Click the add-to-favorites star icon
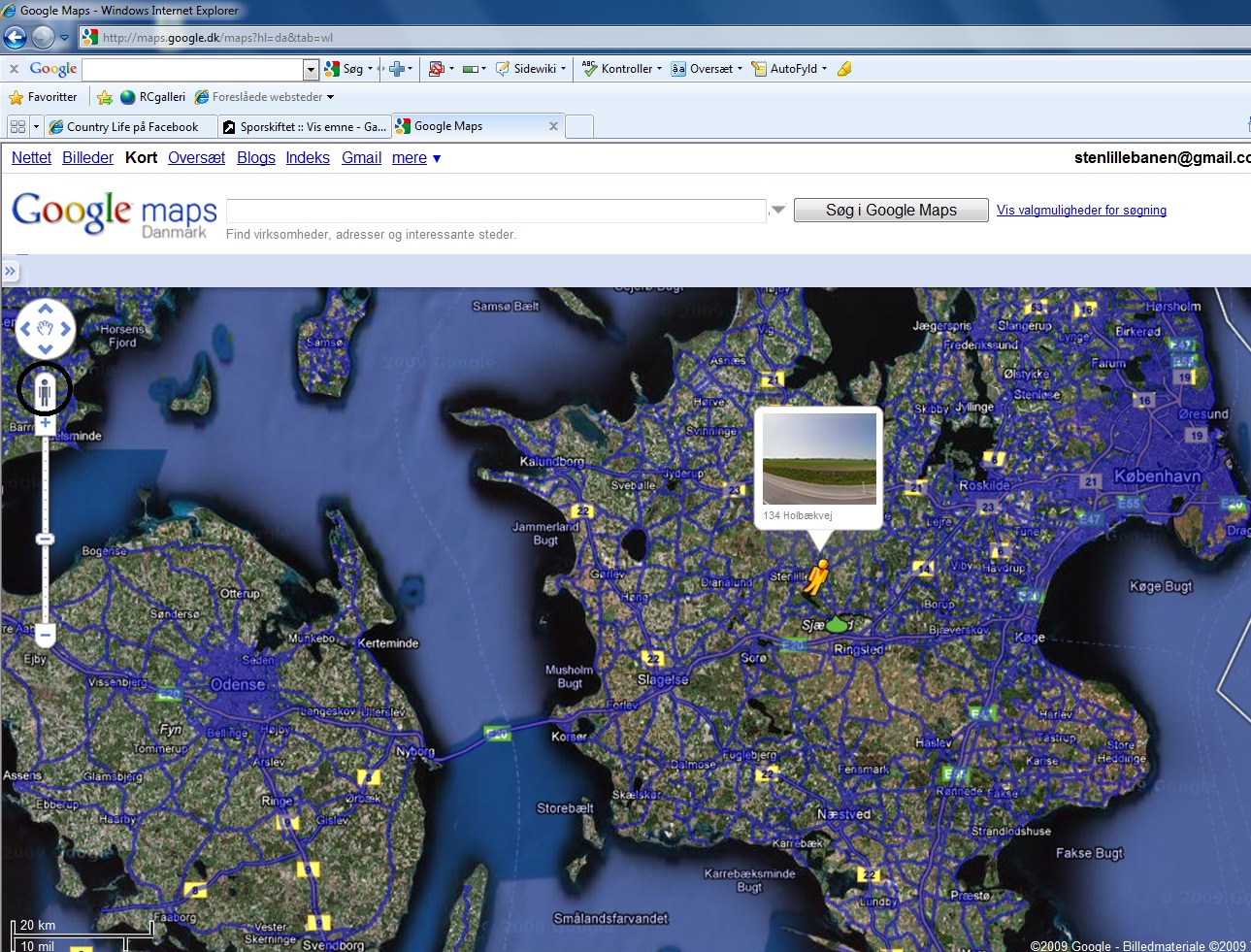Viewport: 1251px width, 952px height. (104, 97)
